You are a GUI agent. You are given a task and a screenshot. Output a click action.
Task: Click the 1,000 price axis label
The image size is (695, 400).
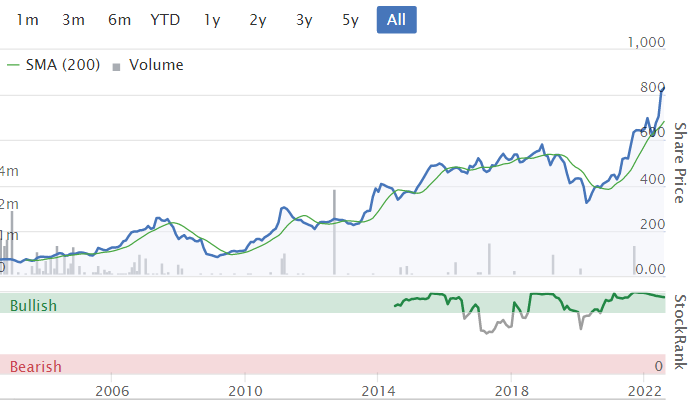coord(646,42)
